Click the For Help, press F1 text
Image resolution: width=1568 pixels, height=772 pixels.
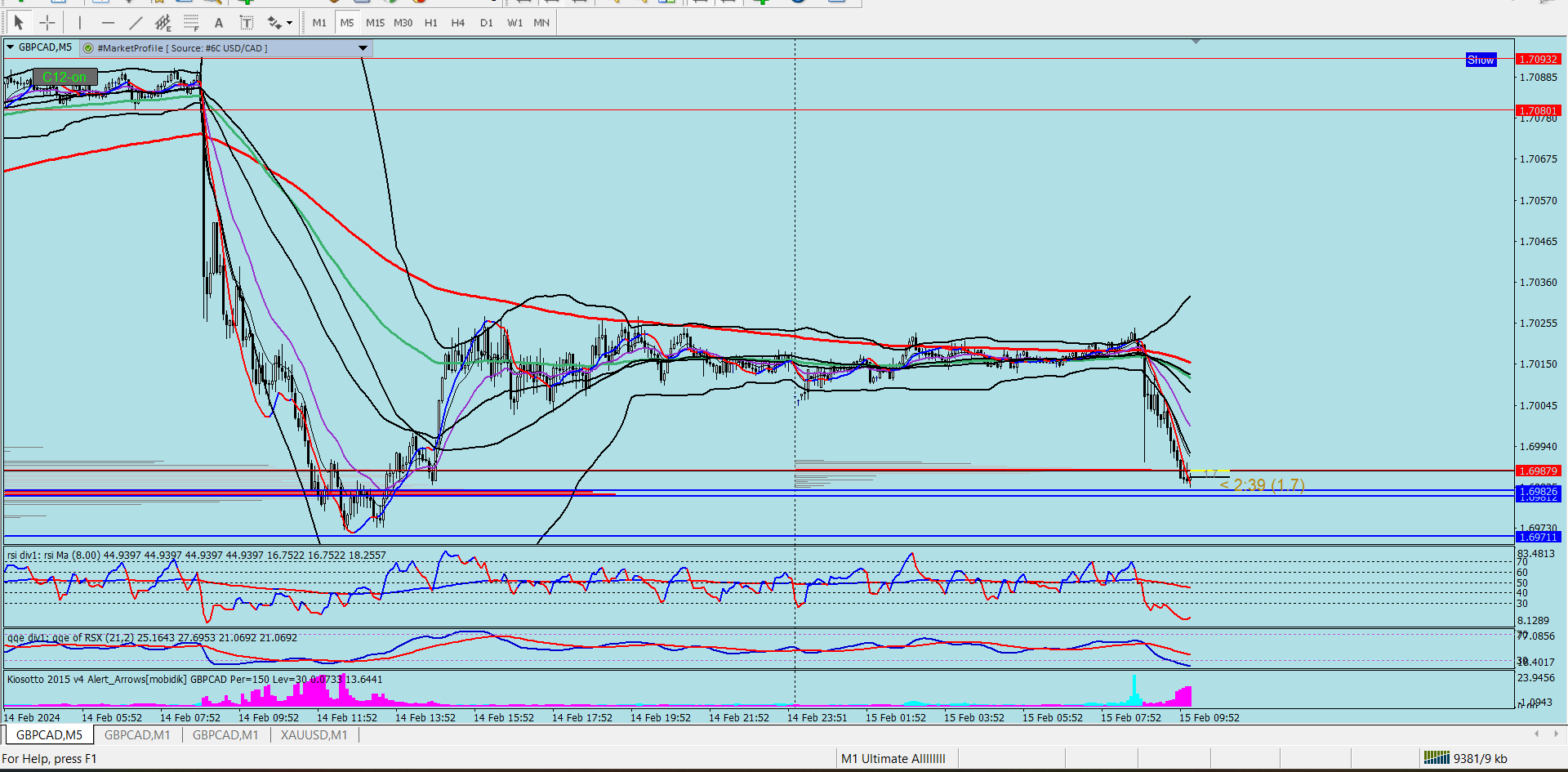(x=49, y=759)
